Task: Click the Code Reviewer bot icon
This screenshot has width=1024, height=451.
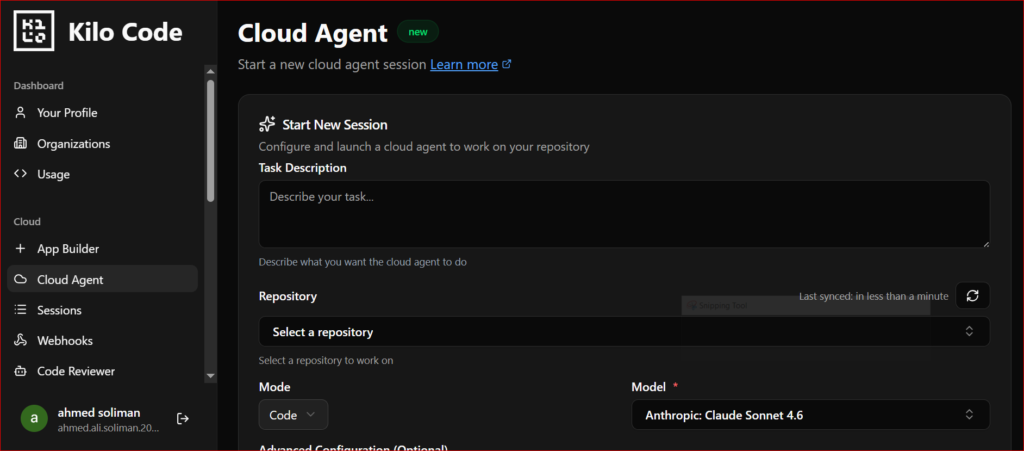Action: point(20,371)
